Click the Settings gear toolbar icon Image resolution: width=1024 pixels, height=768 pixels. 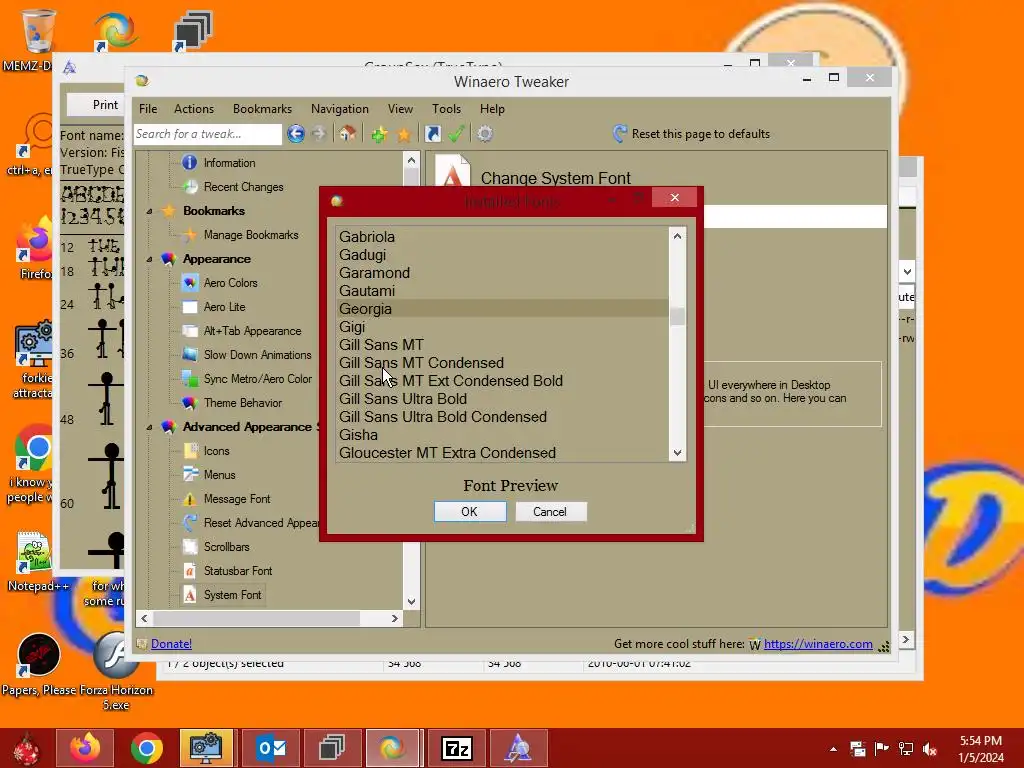(485, 134)
